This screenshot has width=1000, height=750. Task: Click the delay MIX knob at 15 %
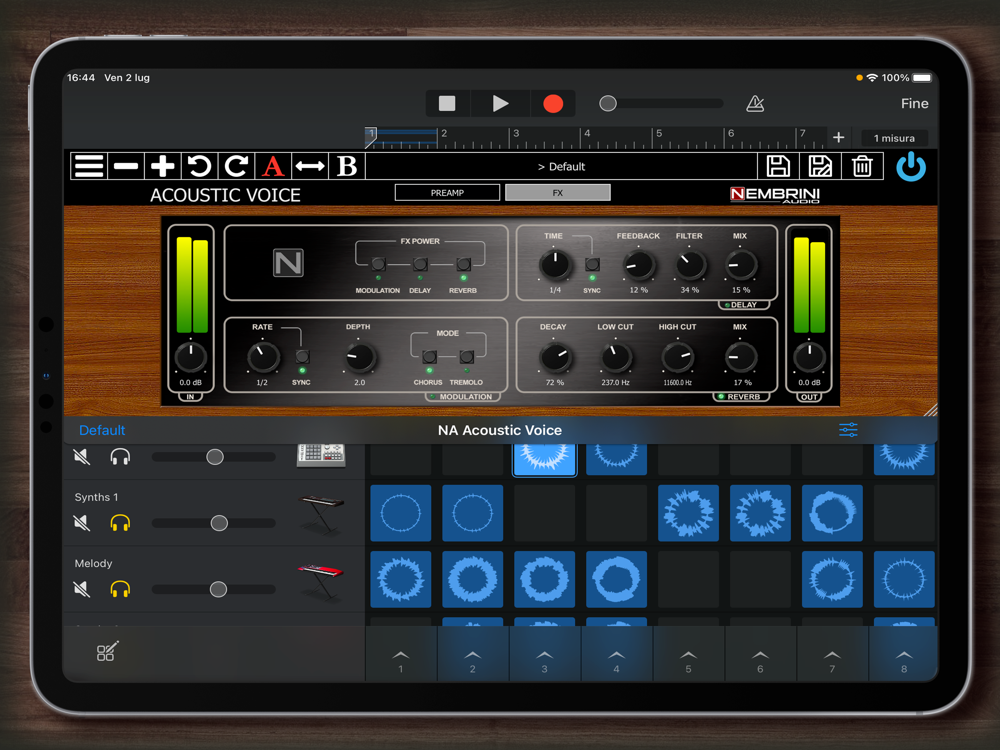pos(740,265)
